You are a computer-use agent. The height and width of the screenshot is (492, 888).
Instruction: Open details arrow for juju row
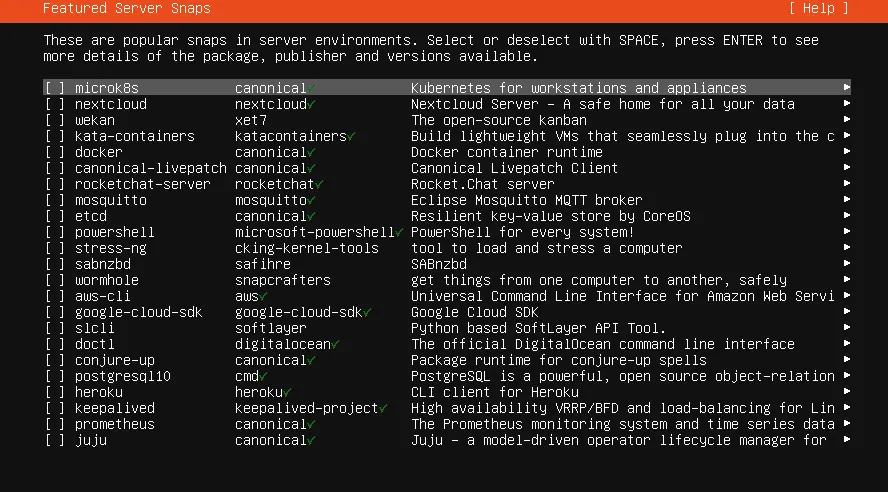tap(847, 440)
